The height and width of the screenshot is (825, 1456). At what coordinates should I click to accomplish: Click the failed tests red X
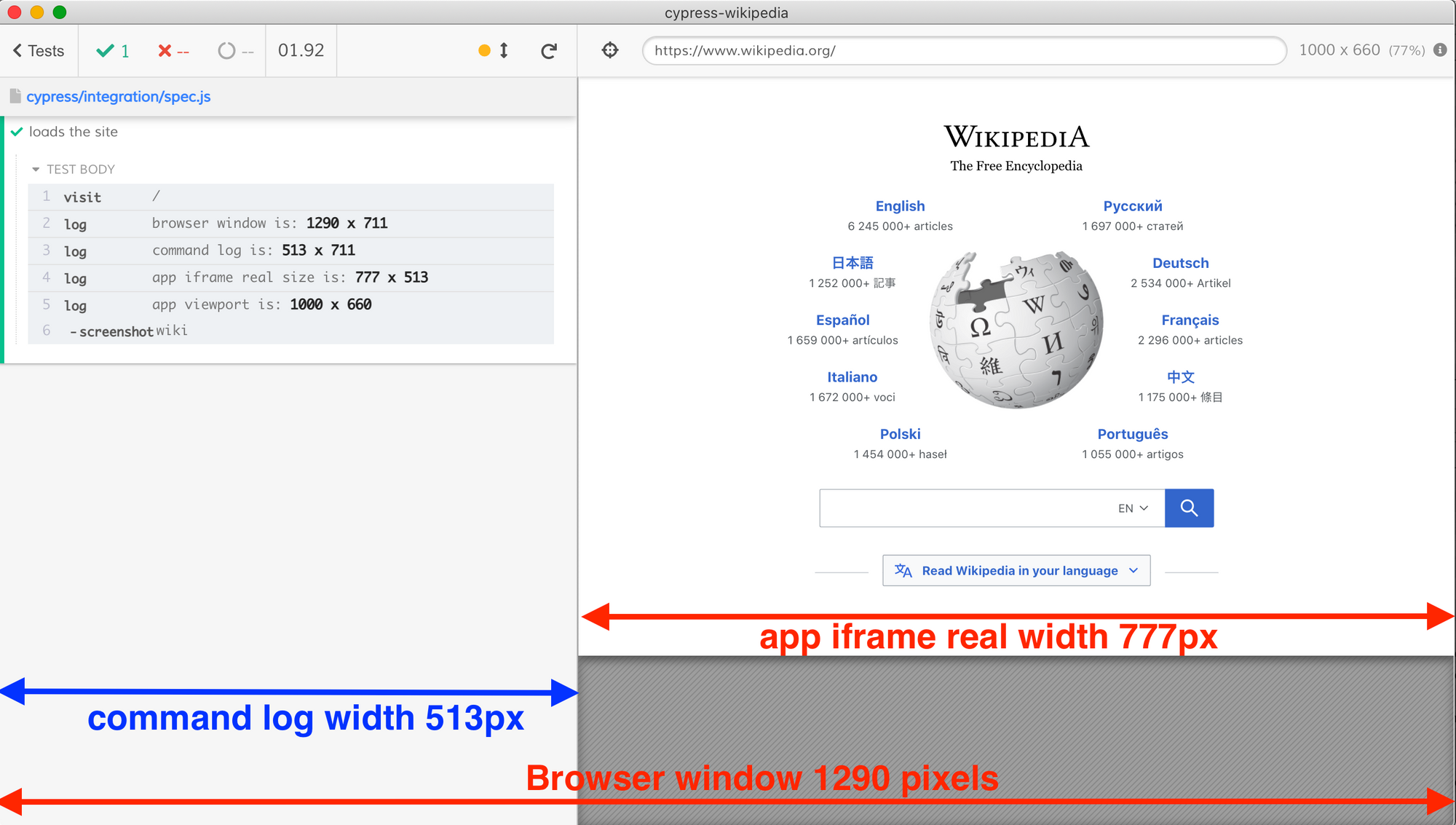pyautogui.click(x=165, y=50)
